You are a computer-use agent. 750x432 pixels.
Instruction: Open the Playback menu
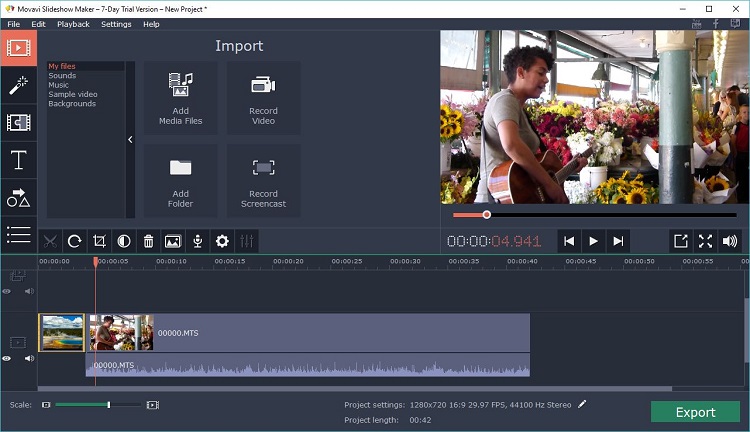[73, 24]
